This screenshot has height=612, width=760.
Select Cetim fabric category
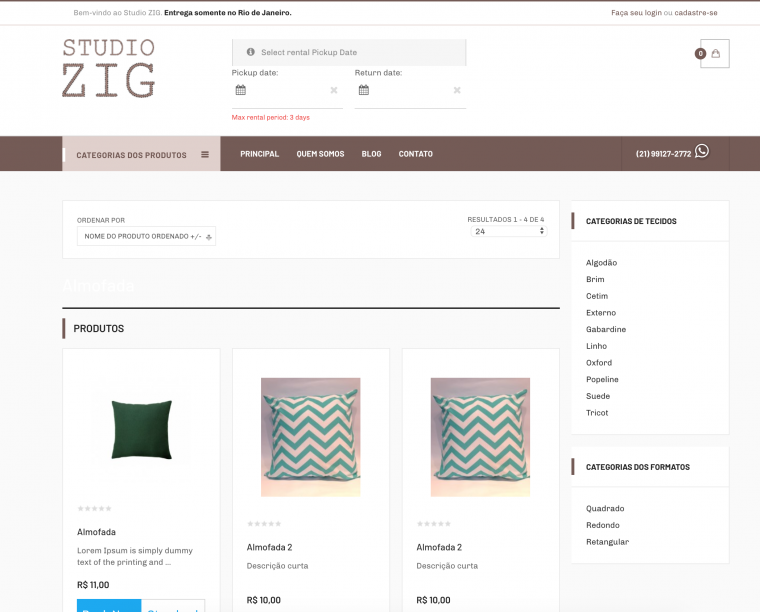597,296
